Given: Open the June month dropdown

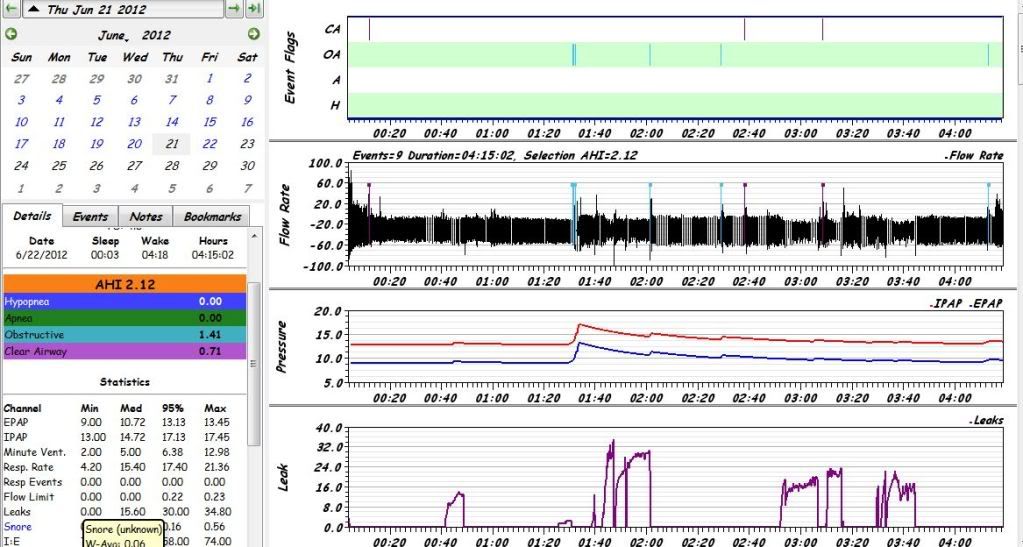Looking at the screenshot, I should pos(114,36).
